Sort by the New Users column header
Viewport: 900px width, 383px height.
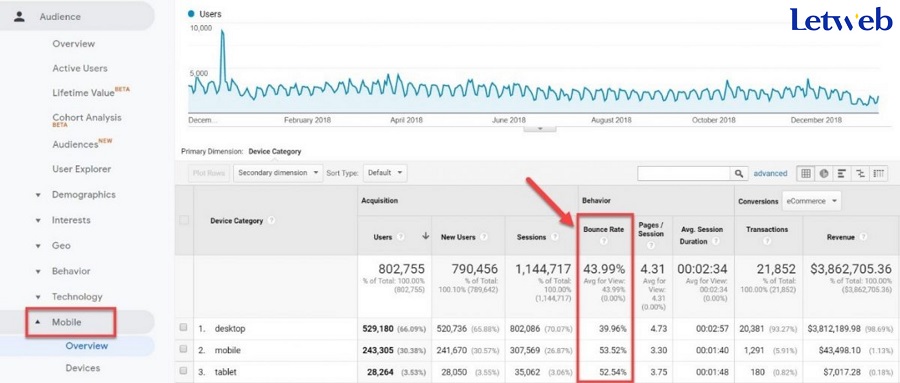459,237
